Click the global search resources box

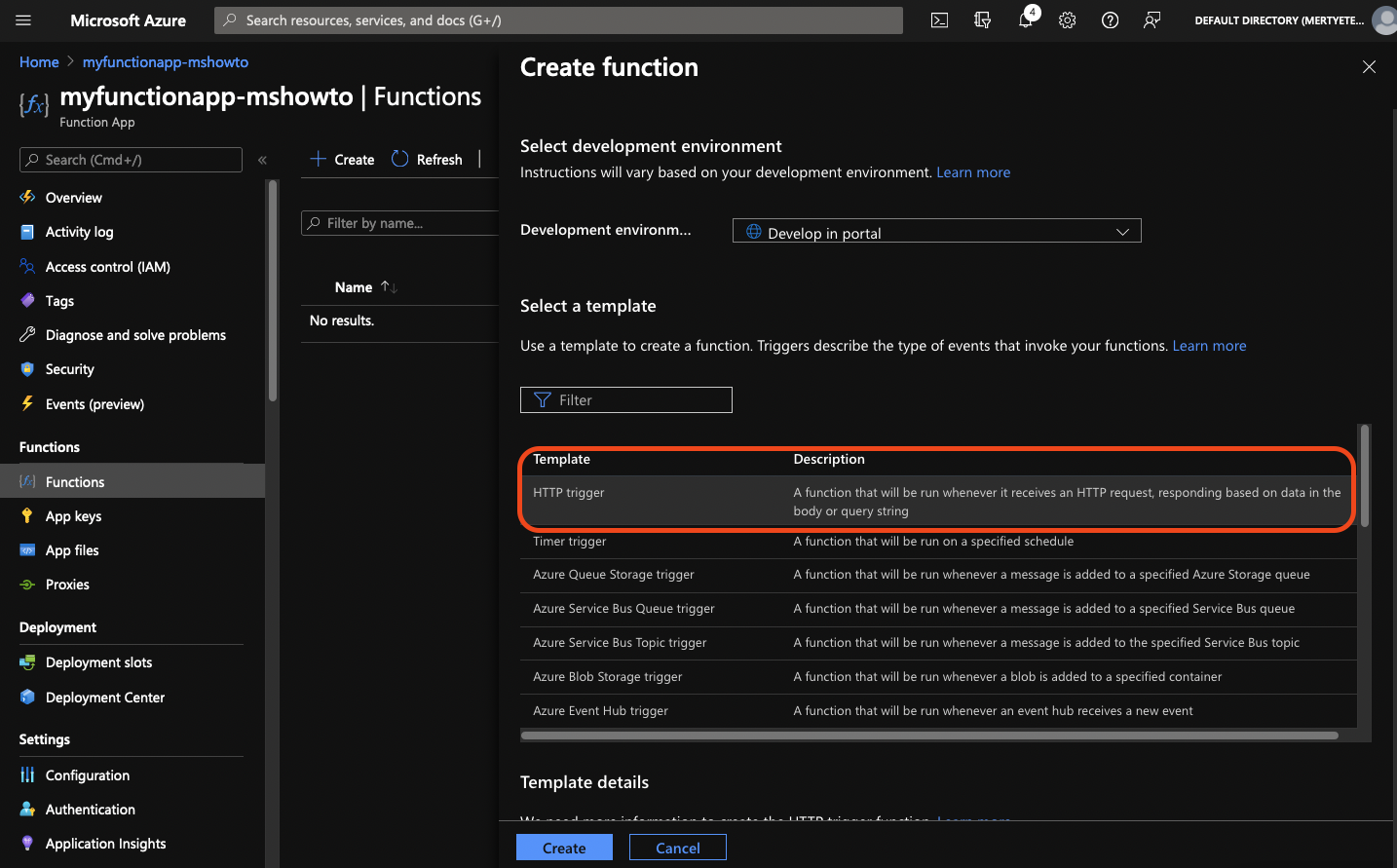point(558,20)
